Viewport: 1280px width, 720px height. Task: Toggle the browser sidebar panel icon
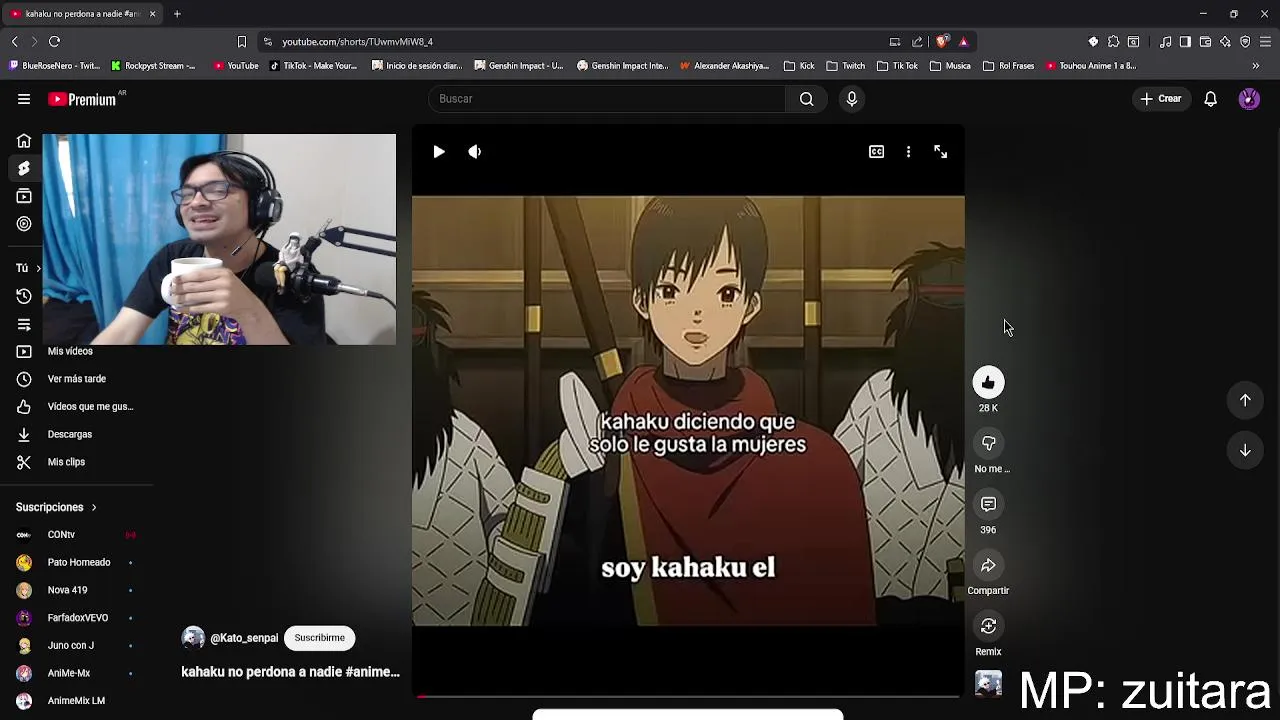[x=1185, y=42]
